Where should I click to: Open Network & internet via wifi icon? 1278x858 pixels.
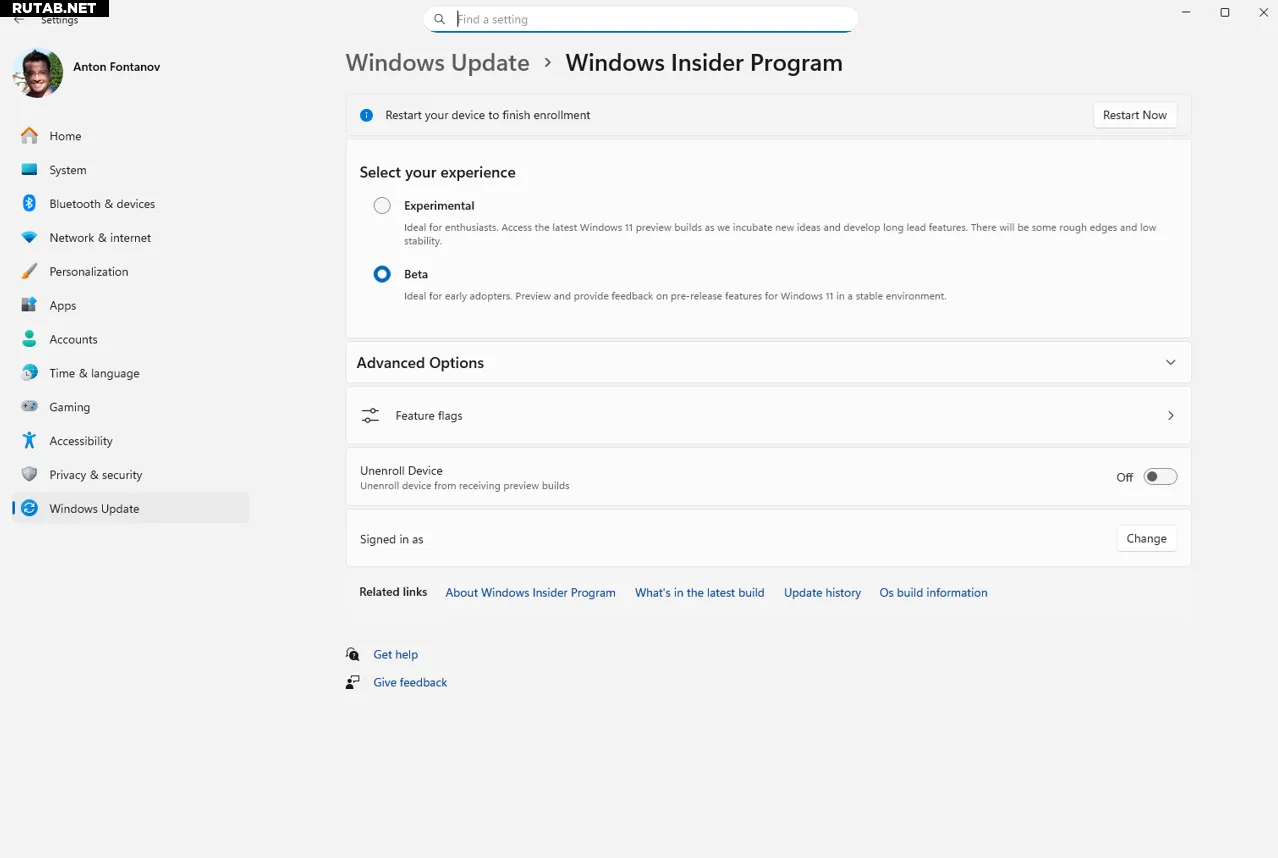[x=29, y=237]
